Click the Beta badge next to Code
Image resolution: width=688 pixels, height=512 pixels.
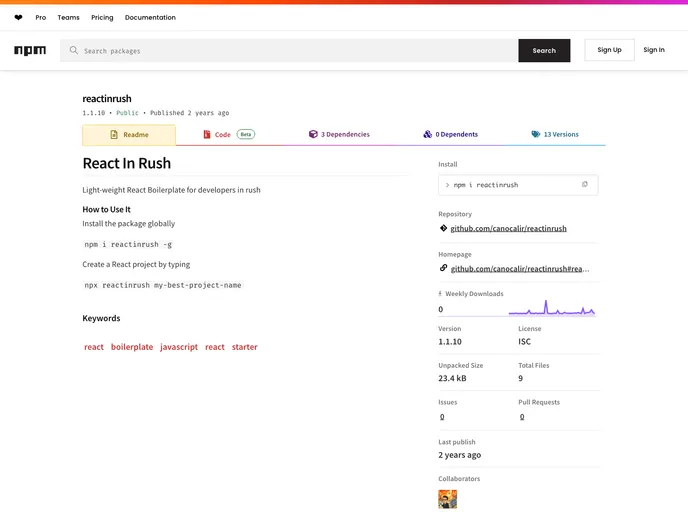(x=246, y=134)
